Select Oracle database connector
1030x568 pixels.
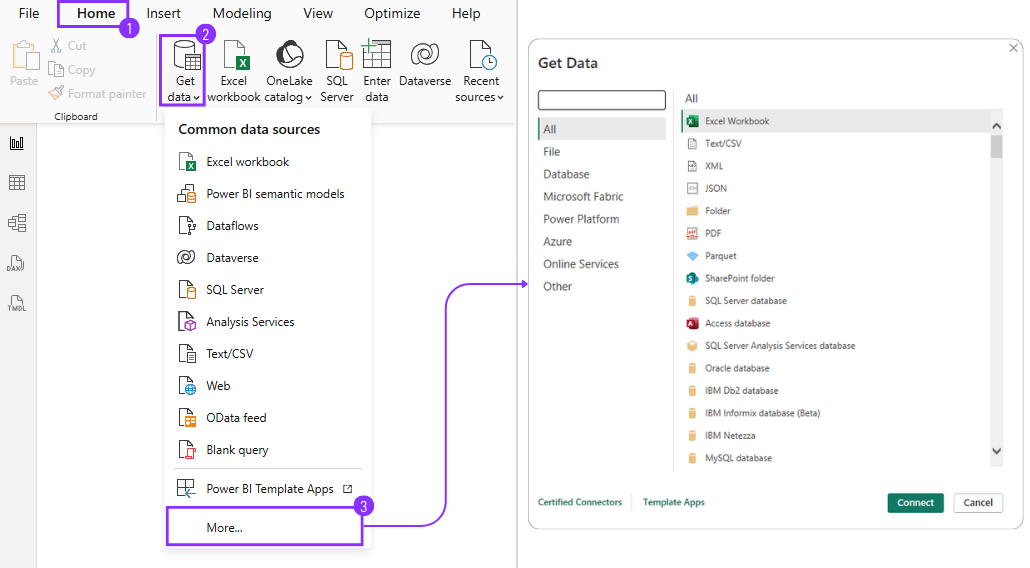point(836,368)
